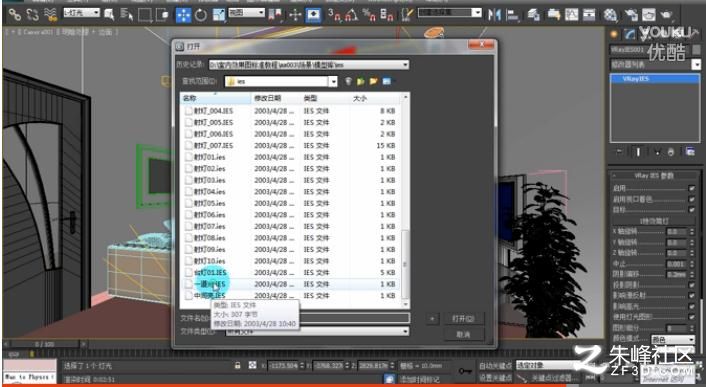Click the Mirror tool icon
Image resolution: width=706 pixels, height=387 pixels.
click(x=494, y=15)
